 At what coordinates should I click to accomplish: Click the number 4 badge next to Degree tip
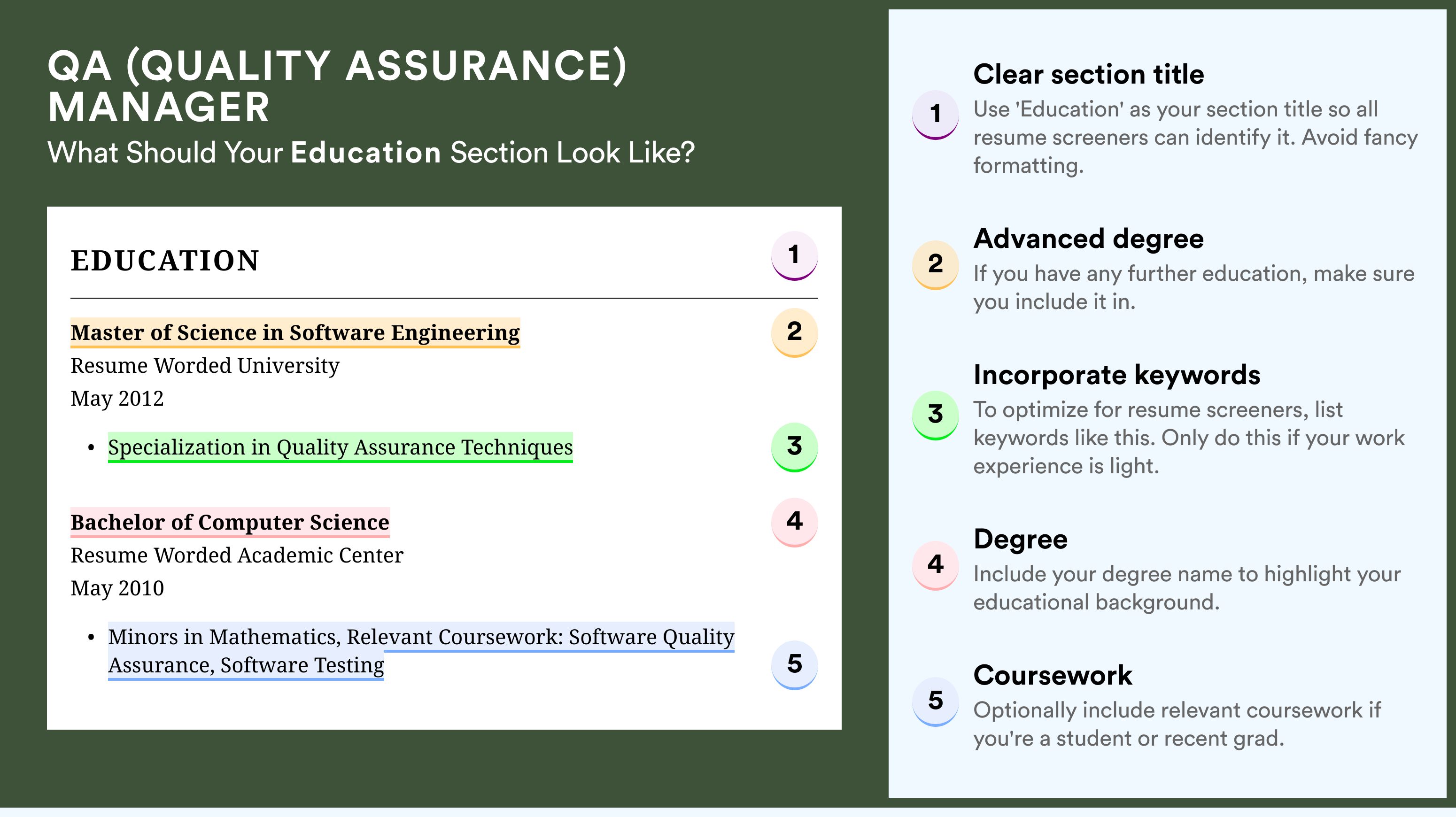pos(935,565)
